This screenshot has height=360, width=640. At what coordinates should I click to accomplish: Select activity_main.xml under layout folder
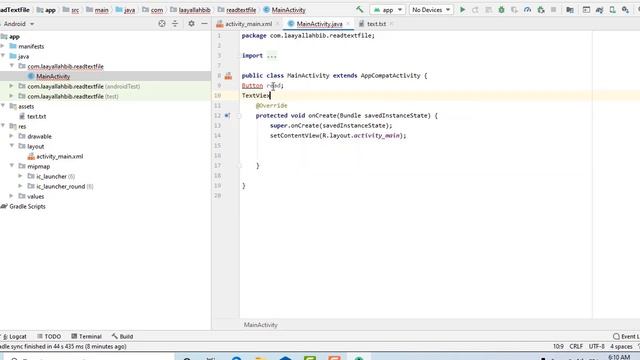[60, 156]
